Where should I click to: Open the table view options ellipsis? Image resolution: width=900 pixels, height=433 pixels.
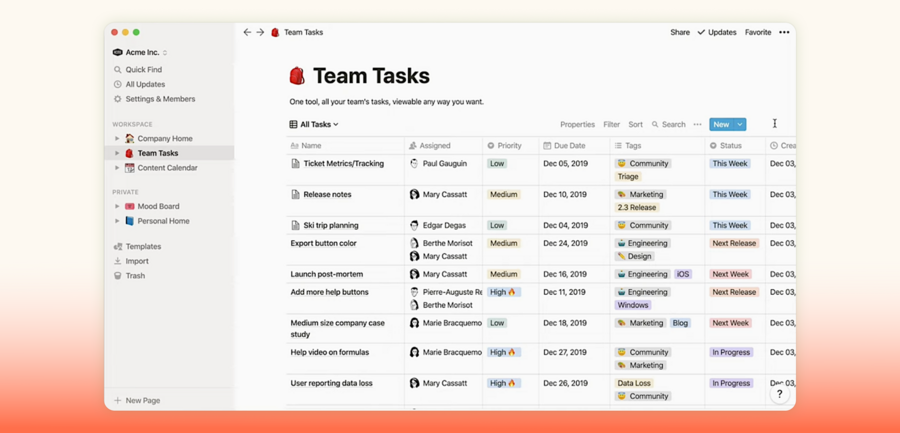[697, 125]
